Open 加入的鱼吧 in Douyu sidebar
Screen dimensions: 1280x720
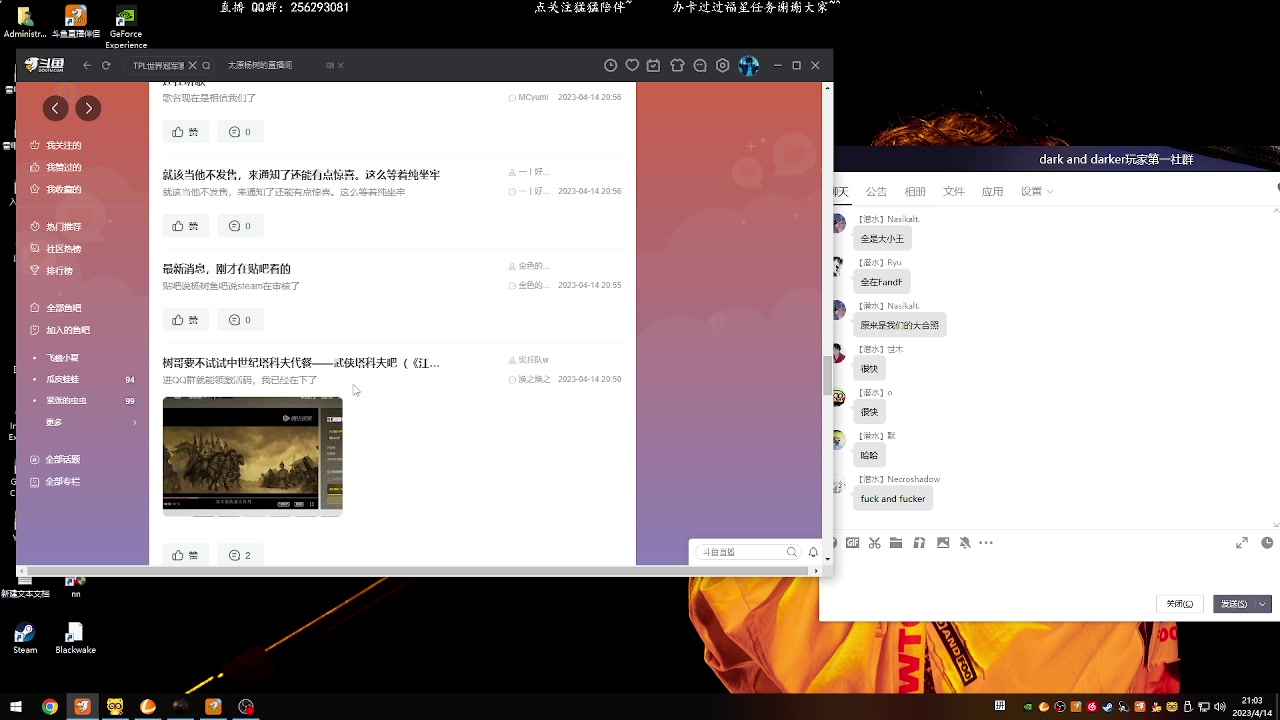click(67, 330)
